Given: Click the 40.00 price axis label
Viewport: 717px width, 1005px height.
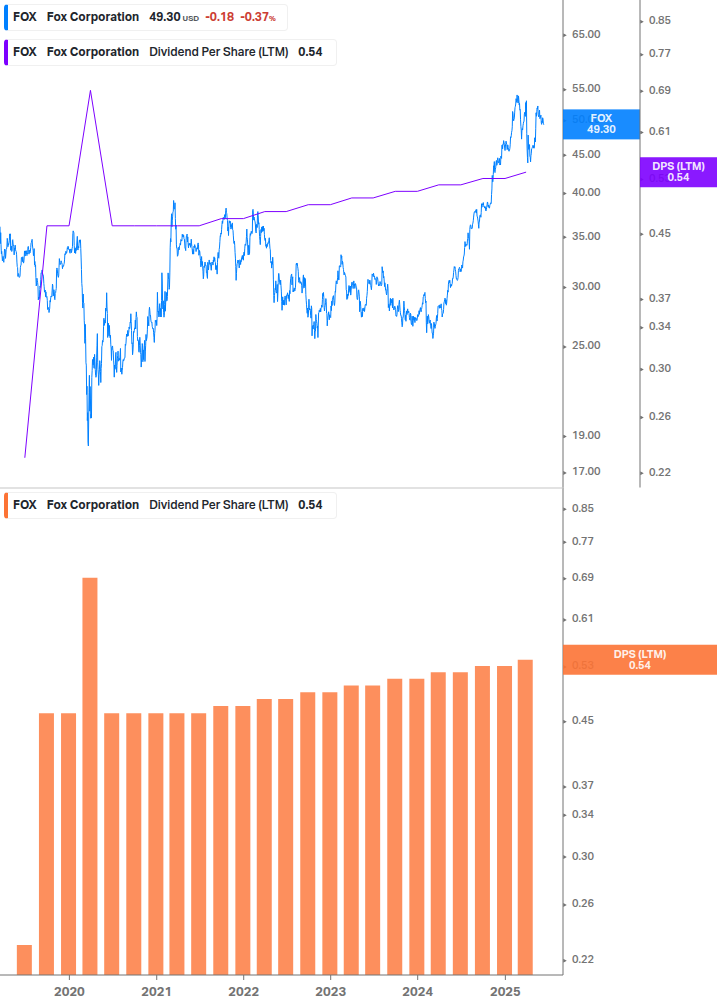Looking at the screenshot, I should (x=586, y=192).
